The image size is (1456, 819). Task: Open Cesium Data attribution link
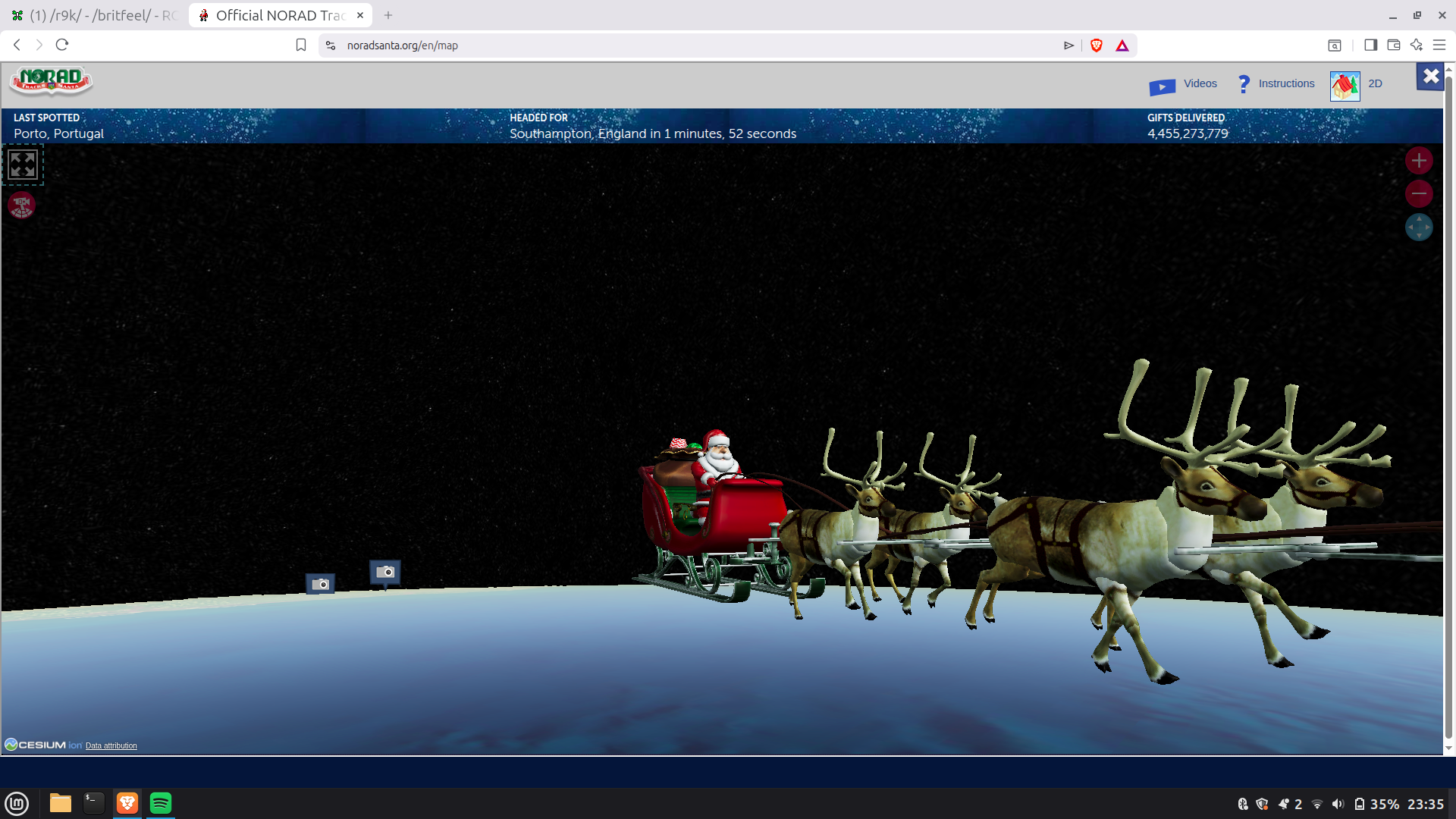coord(111,746)
